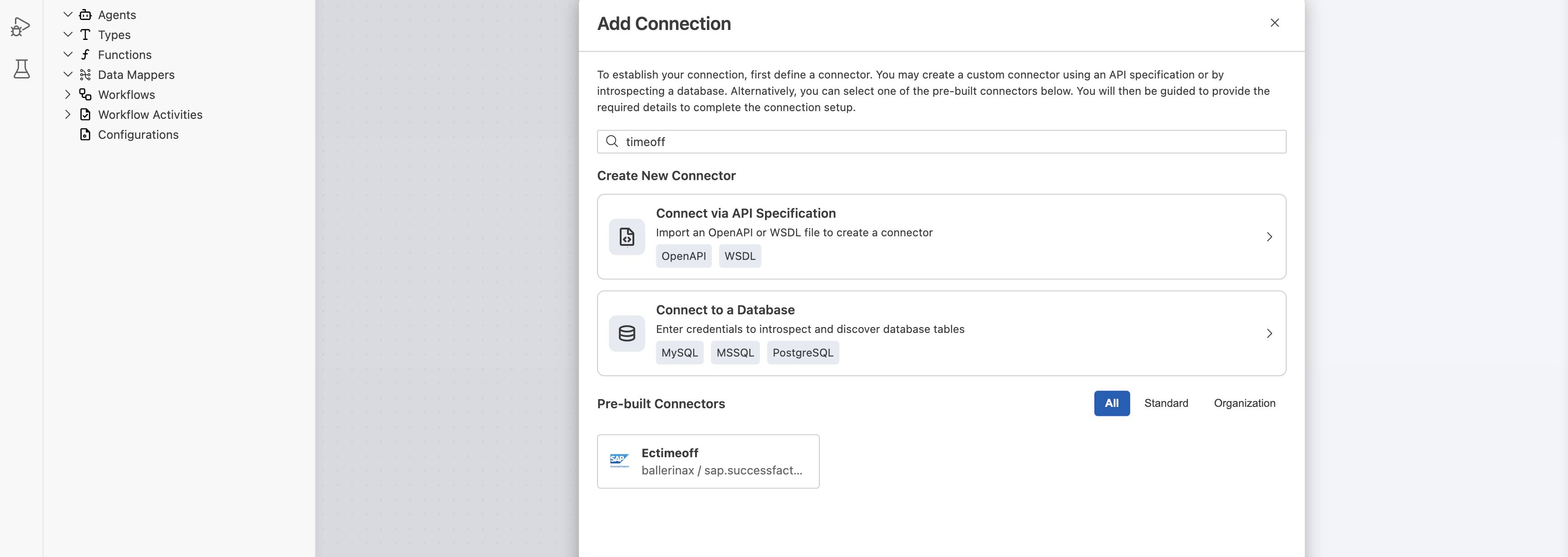Open API Specification option via its chevron
The height and width of the screenshot is (557, 1568).
[1269, 237]
